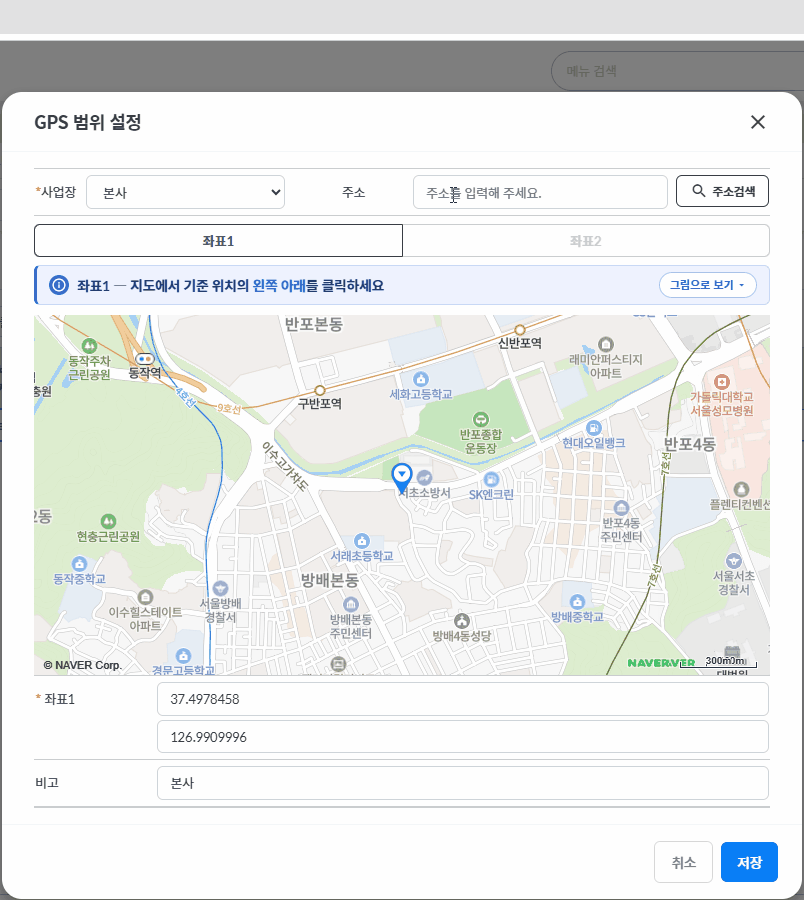This screenshot has height=900, width=804.
Task: Click the 세화고등학교 school icon on map
Action: coord(421,379)
